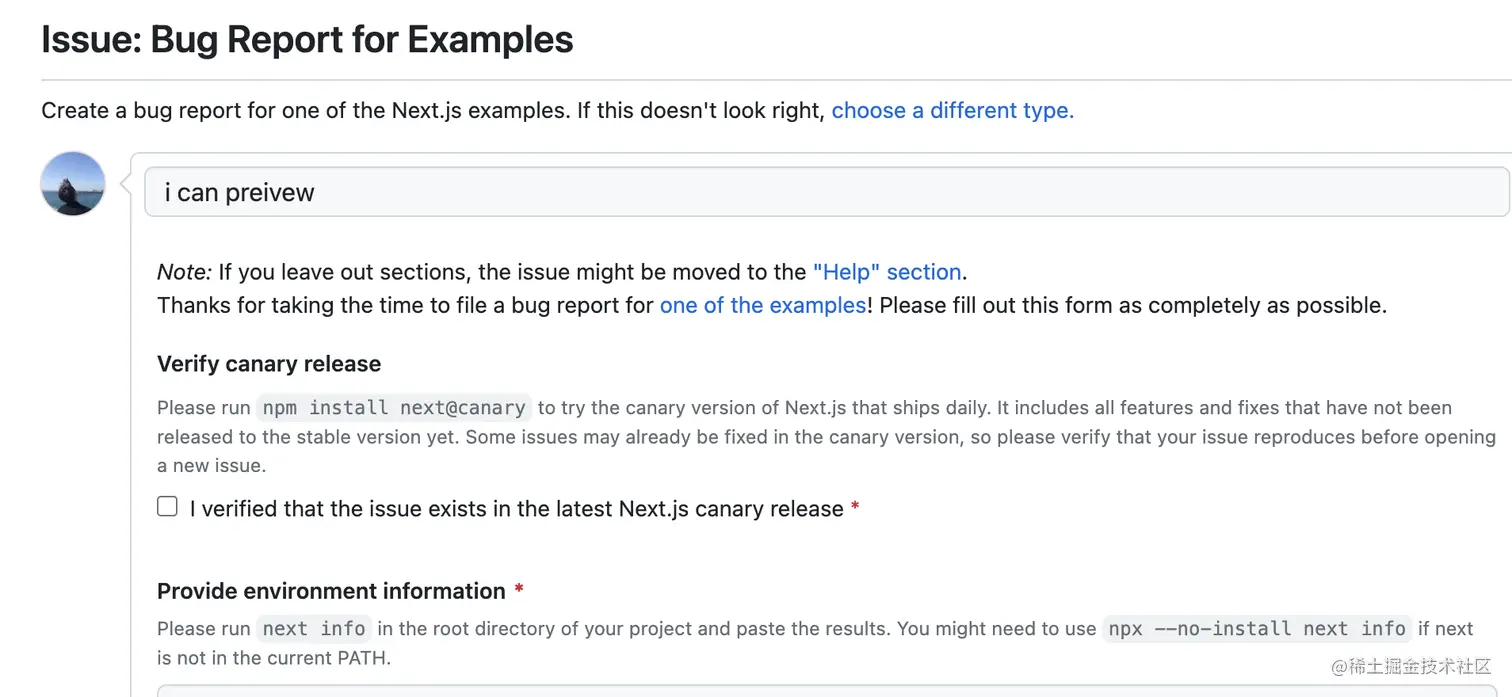Click the italic "Note:" text
The width and height of the screenshot is (1512, 697).
pos(184,272)
